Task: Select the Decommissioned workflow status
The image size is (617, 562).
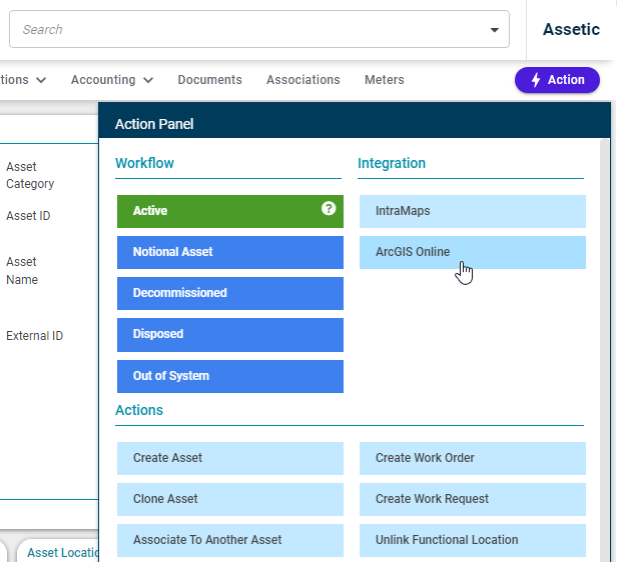Action: click(230, 293)
